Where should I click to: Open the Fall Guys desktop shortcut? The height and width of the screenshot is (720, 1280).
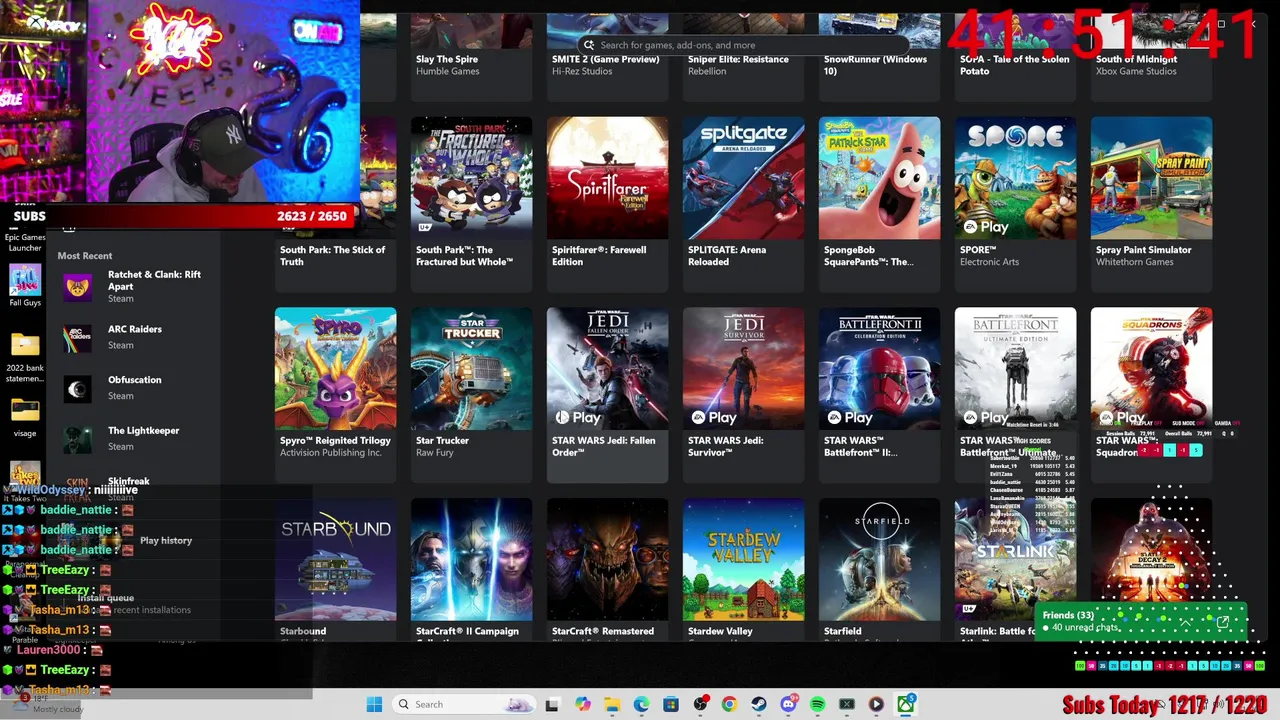coord(25,285)
